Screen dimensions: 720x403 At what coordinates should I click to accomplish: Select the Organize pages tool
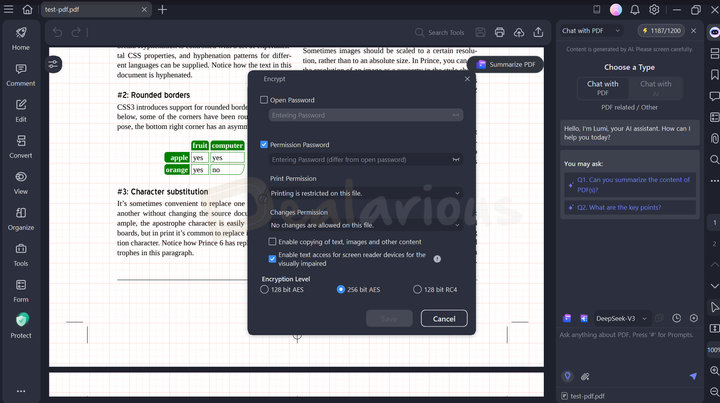pyautogui.click(x=21, y=219)
